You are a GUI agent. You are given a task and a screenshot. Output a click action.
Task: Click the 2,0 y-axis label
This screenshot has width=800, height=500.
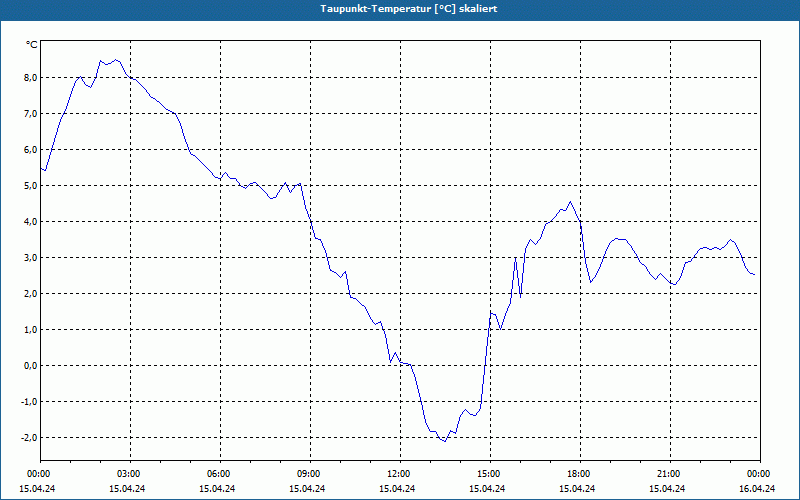[31, 293]
